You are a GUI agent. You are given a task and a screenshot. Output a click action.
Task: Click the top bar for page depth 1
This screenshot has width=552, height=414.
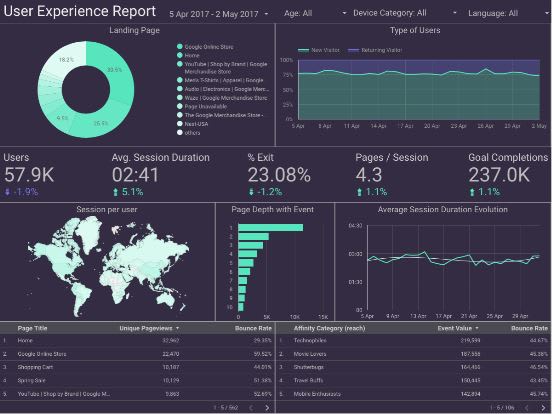coord(270,227)
